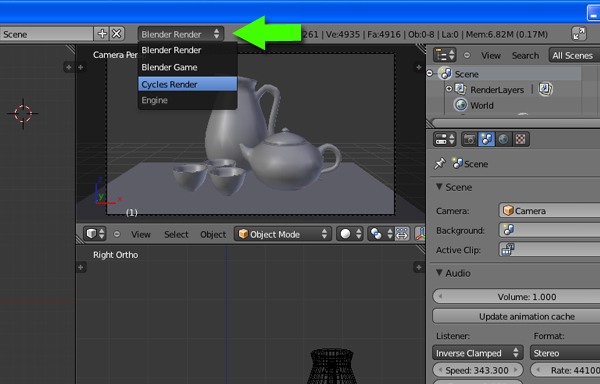Viewport: 600px width, 384px height.
Task: Collapse 3D view header menus toggle
Action: tap(117, 234)
